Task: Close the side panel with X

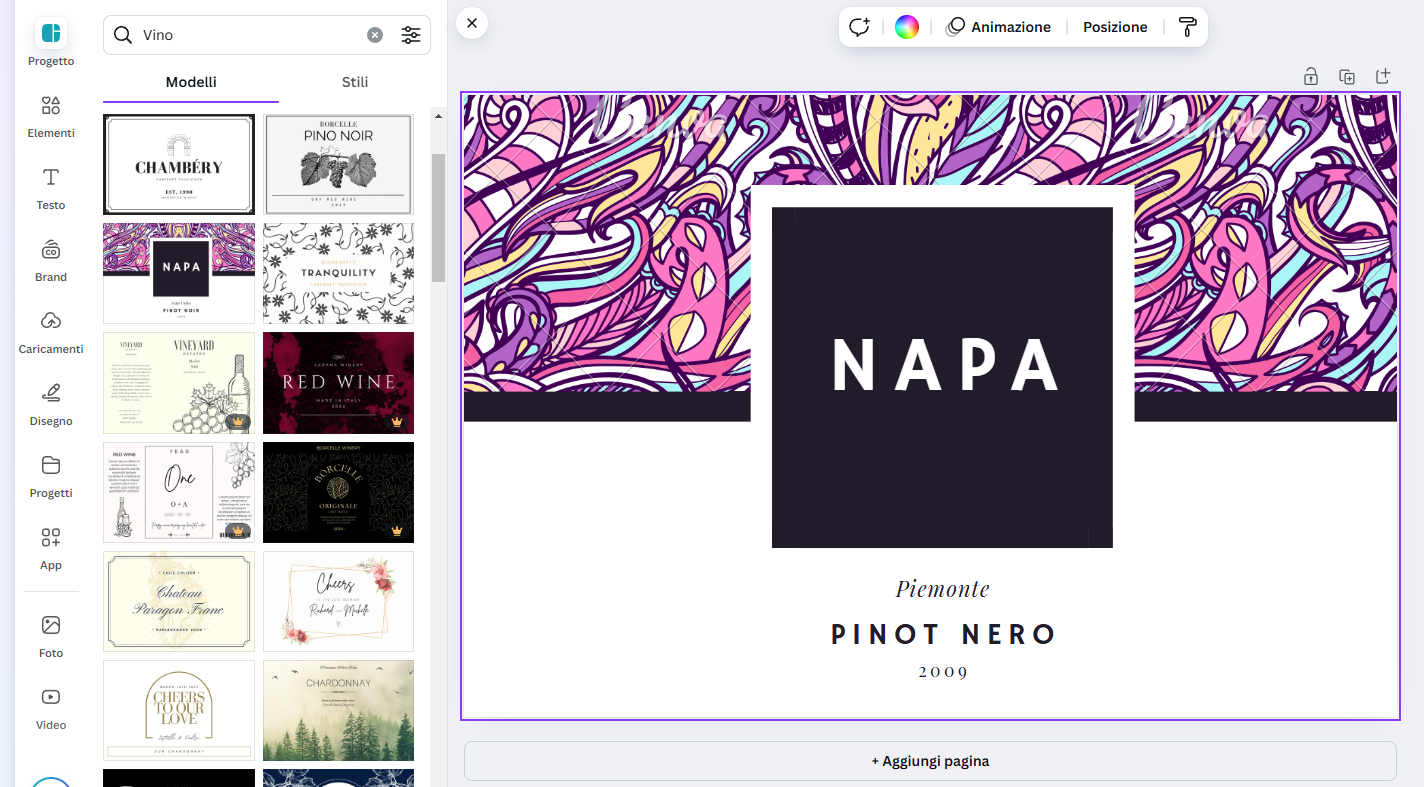Action: tap(472, 23)
